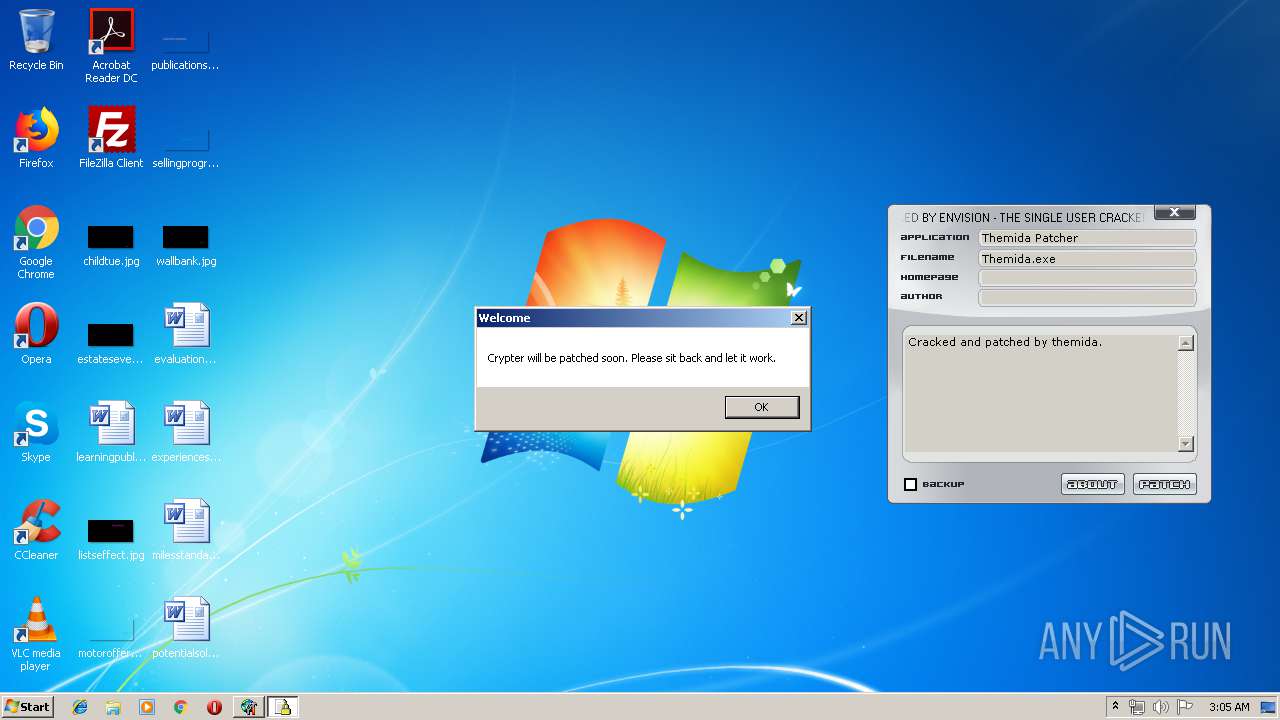Open Chrome from the taskbar
1280x720 pixels.
click(180, 707)
